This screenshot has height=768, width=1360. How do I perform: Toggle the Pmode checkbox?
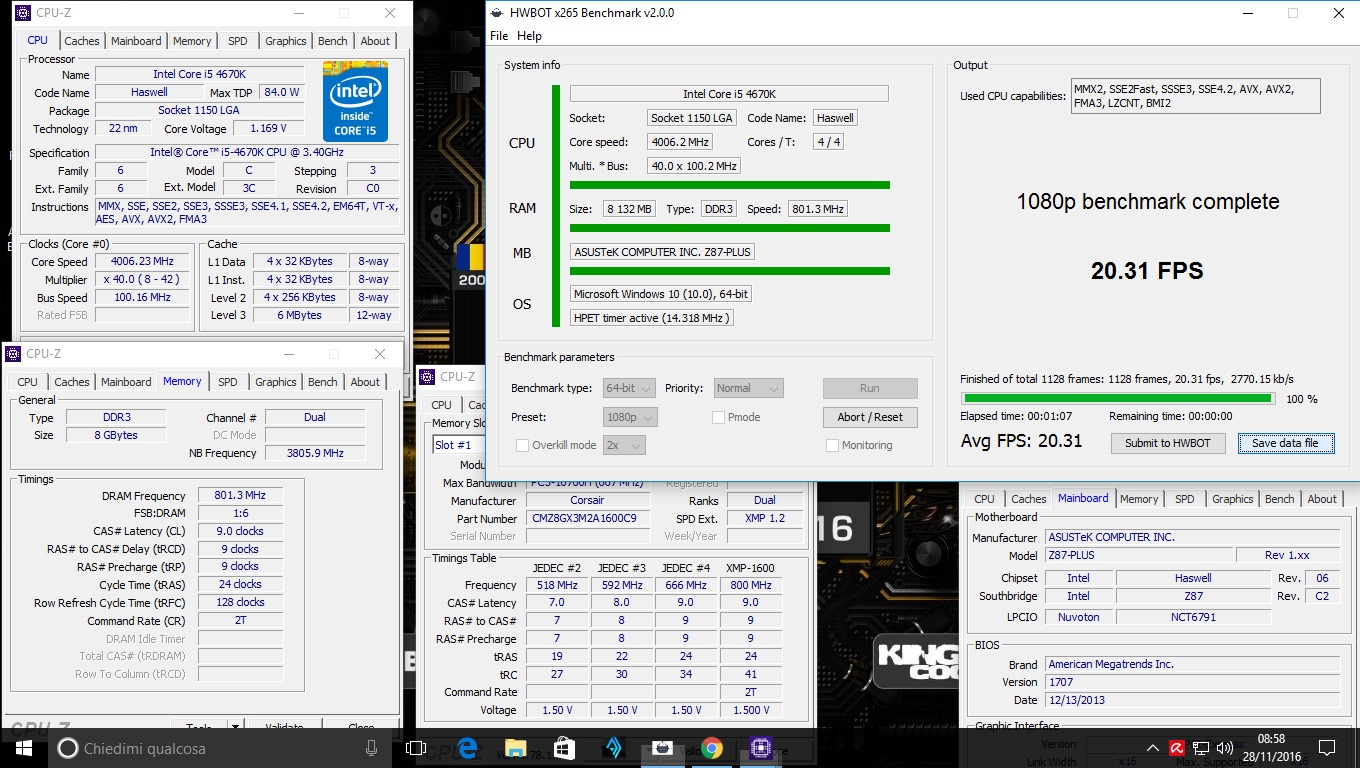point(718,417)
